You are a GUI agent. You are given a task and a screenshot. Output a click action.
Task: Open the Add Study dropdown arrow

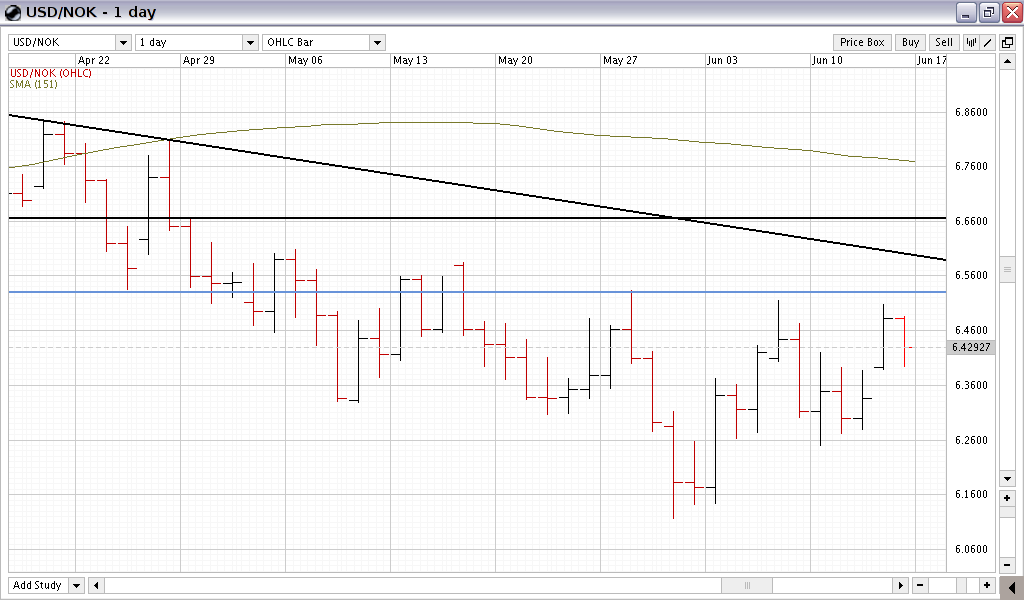coord(76,585)
